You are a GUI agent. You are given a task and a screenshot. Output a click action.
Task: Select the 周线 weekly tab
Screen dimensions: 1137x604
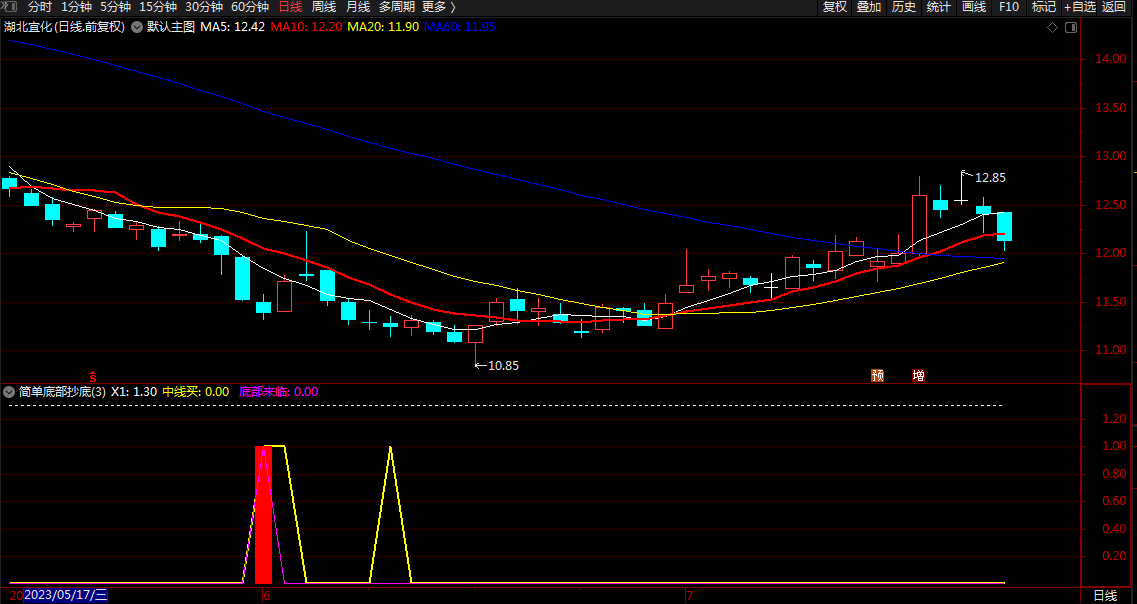(323, 7)
